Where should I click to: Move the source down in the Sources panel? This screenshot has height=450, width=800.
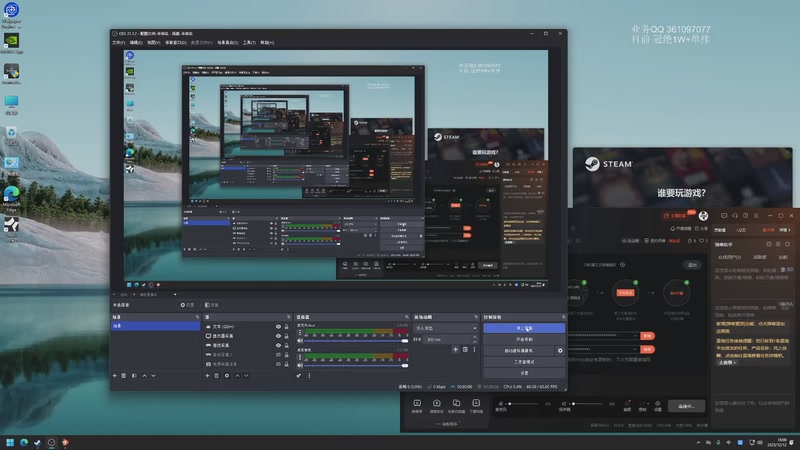(x=246, y=376)
